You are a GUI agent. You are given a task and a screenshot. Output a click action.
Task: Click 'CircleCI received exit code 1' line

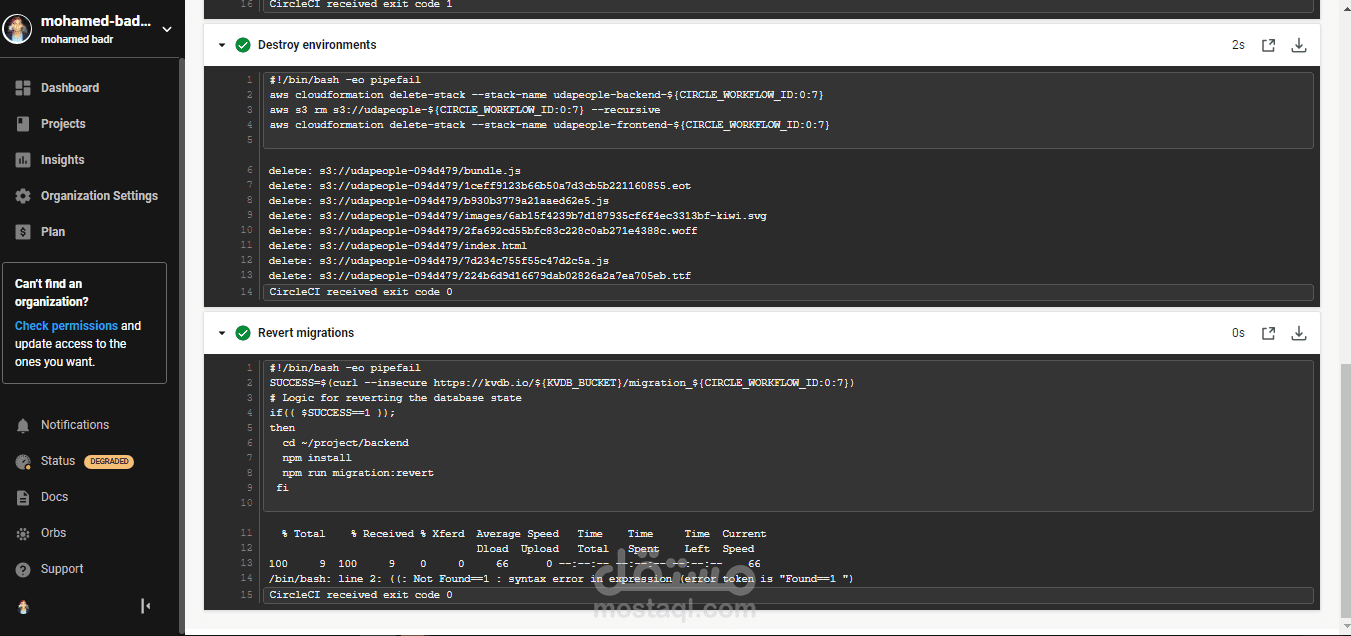coord(361,5)
